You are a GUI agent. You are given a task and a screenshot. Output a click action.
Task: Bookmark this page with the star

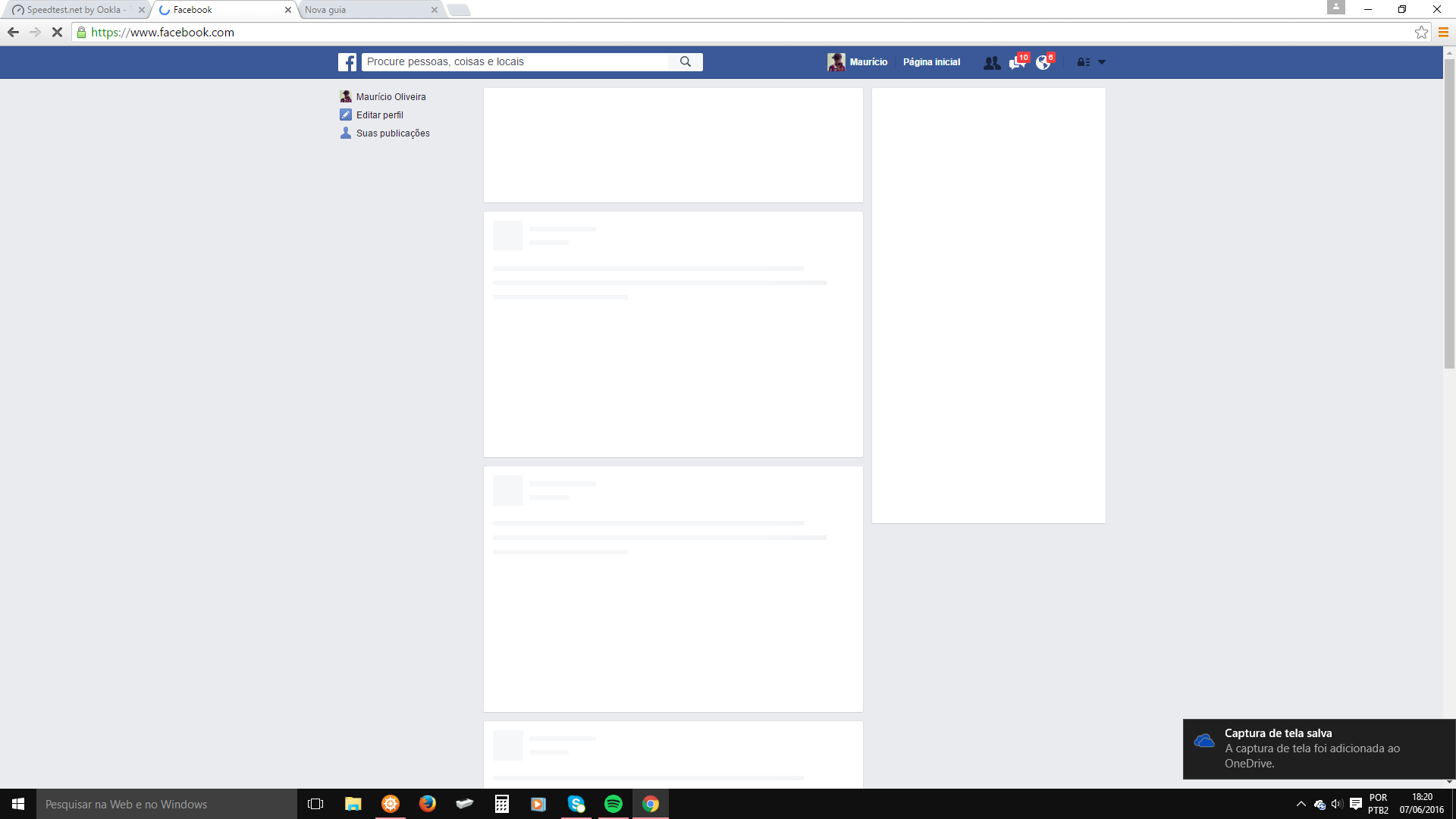click(x=1421, y=32)
